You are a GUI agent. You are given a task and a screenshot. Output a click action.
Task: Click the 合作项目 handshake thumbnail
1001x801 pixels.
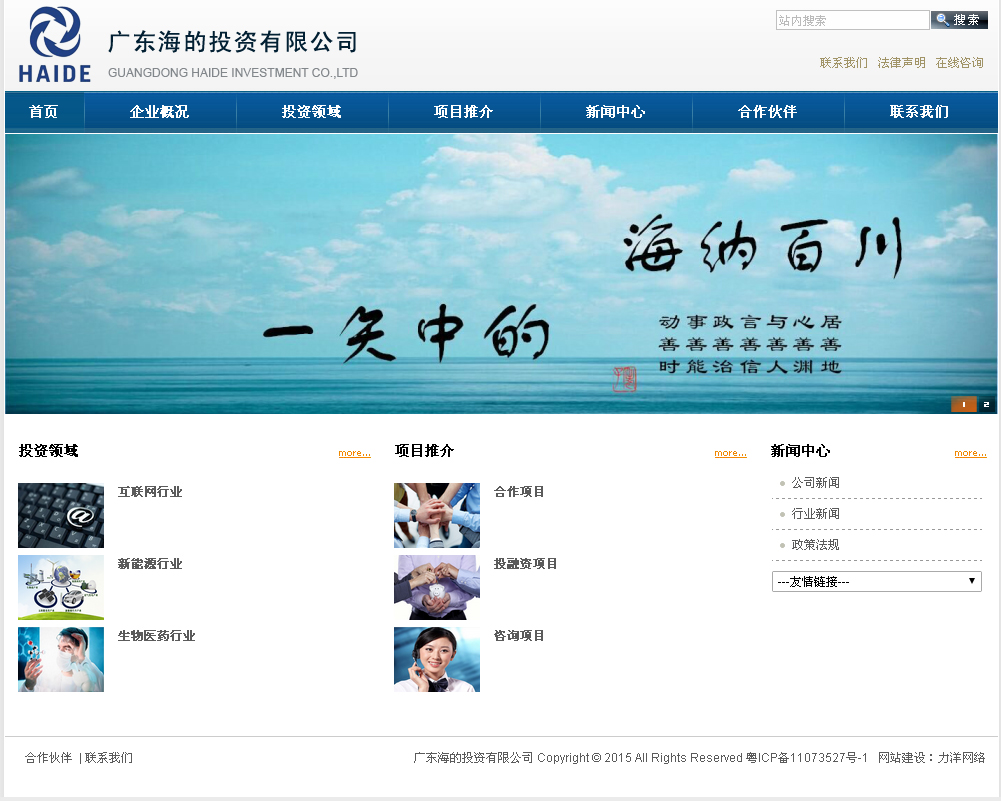coord(437,516)
